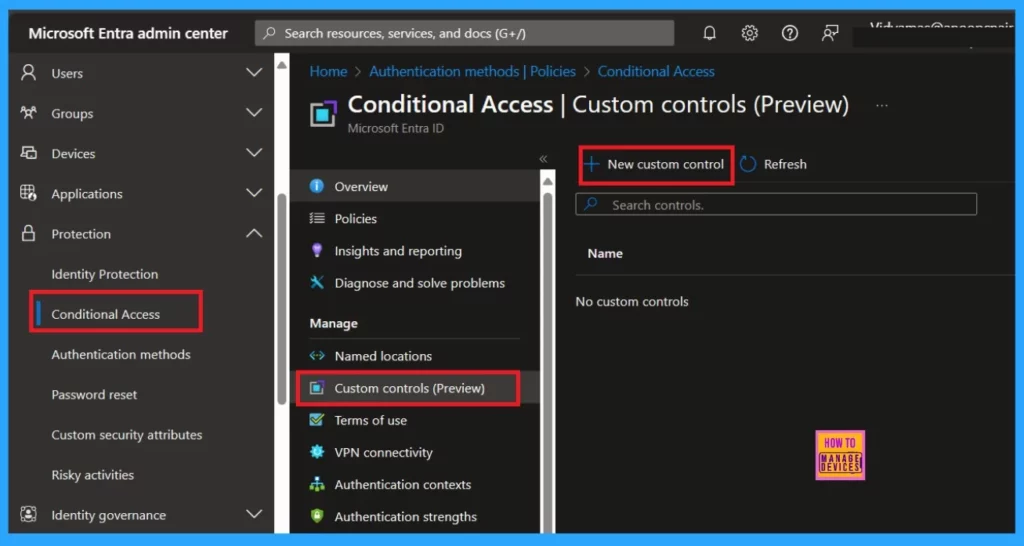Click the Name column header
Screen dimensions: 1024x546
click(605, 253)
